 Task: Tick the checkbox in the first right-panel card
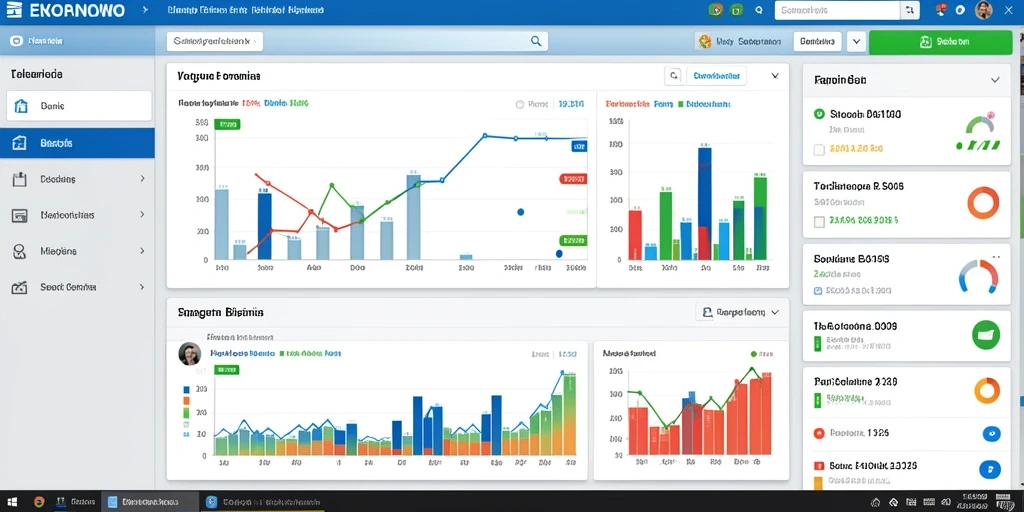pos(819,150)
